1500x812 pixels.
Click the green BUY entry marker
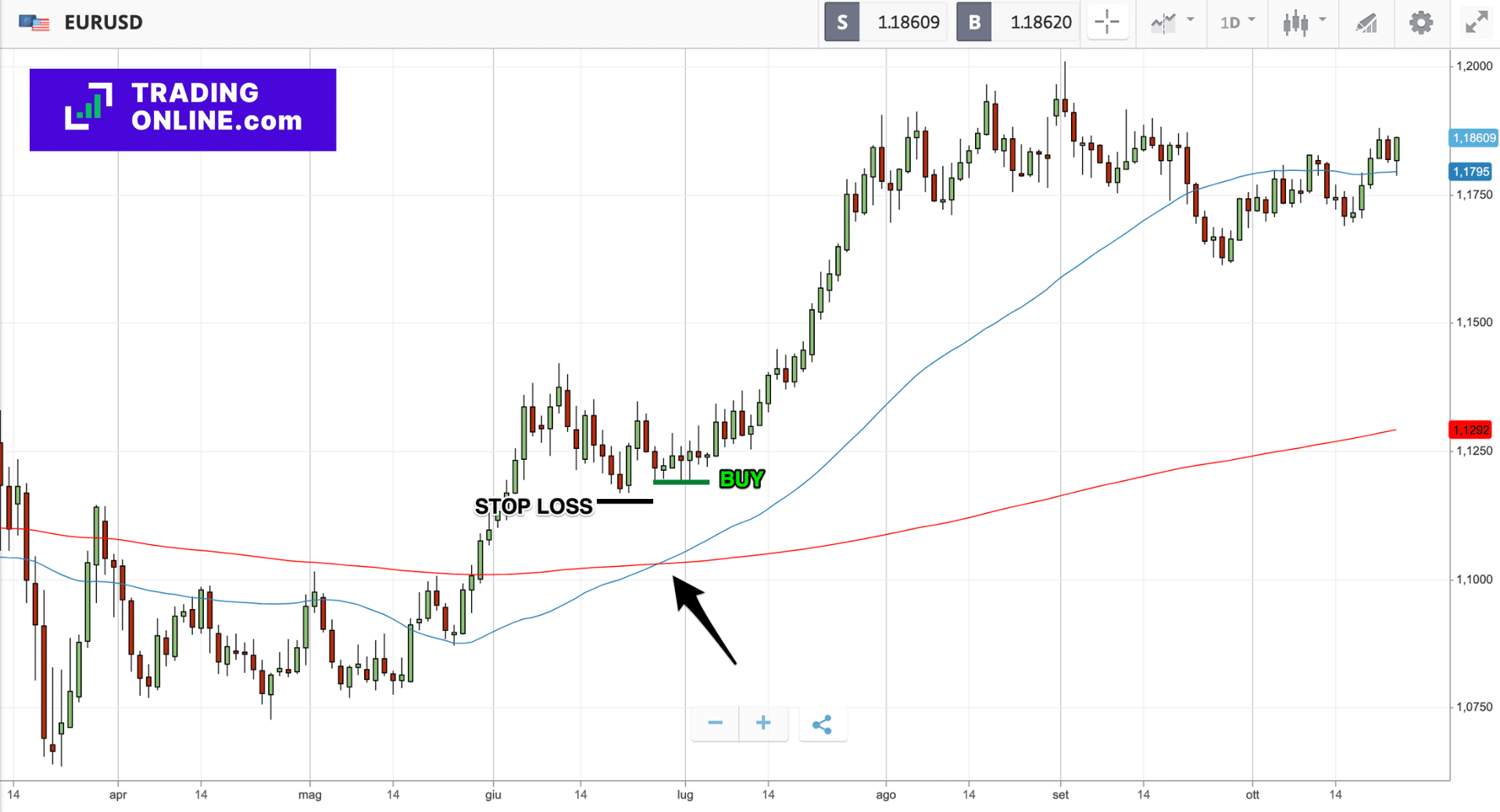point(680,483)
